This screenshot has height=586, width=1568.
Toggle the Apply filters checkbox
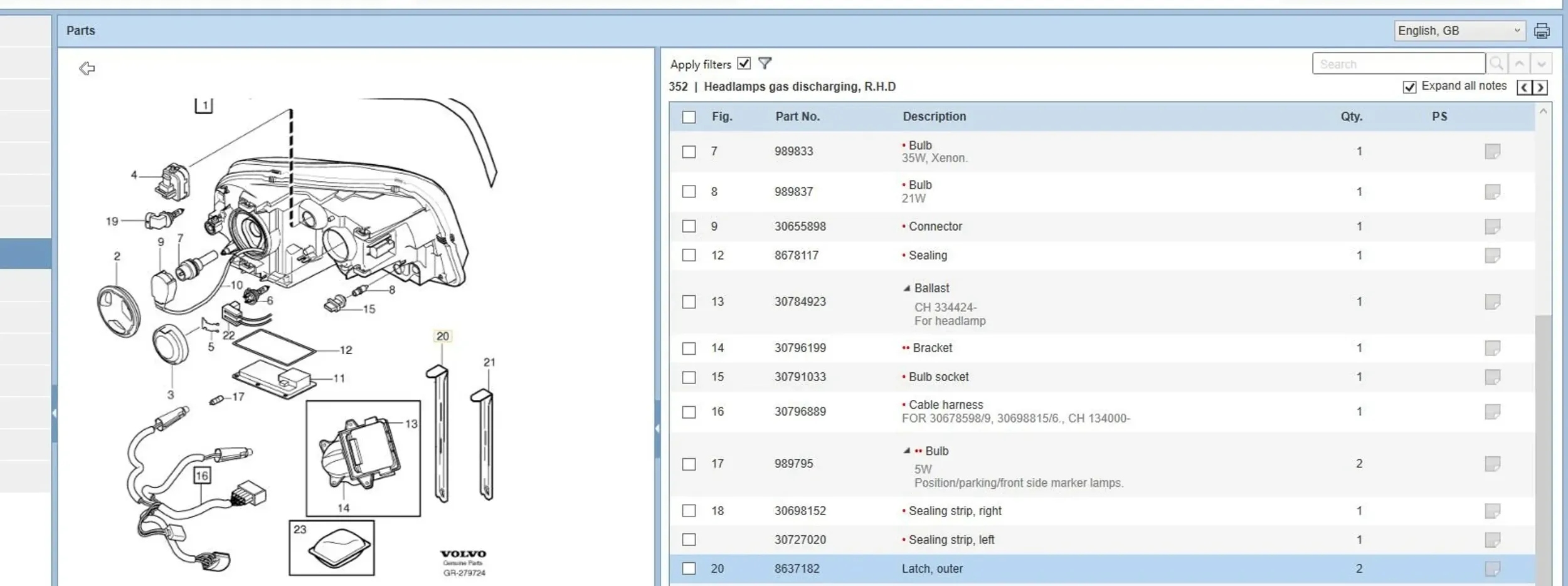click(744, 63)
